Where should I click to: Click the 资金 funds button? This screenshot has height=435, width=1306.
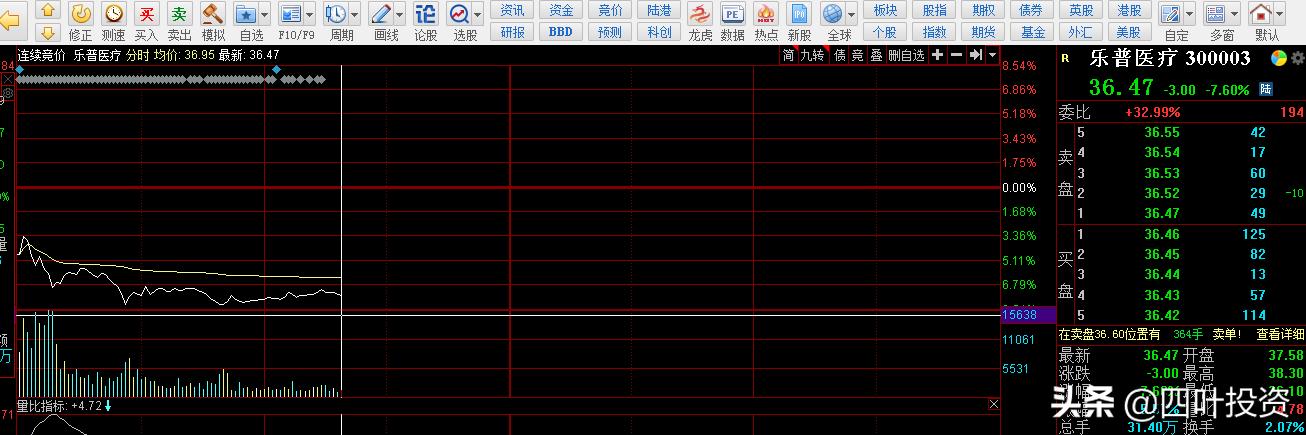pos(562,10)
